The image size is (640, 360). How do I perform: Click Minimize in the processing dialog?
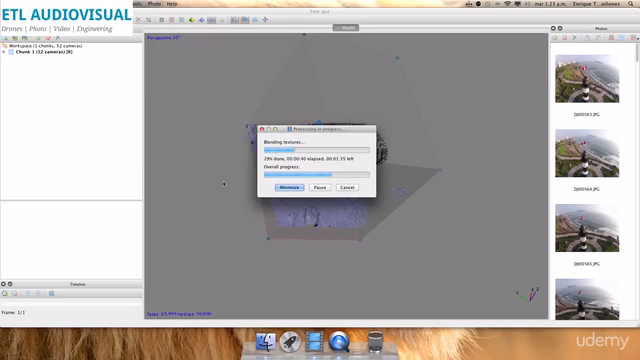coord(289,187)
